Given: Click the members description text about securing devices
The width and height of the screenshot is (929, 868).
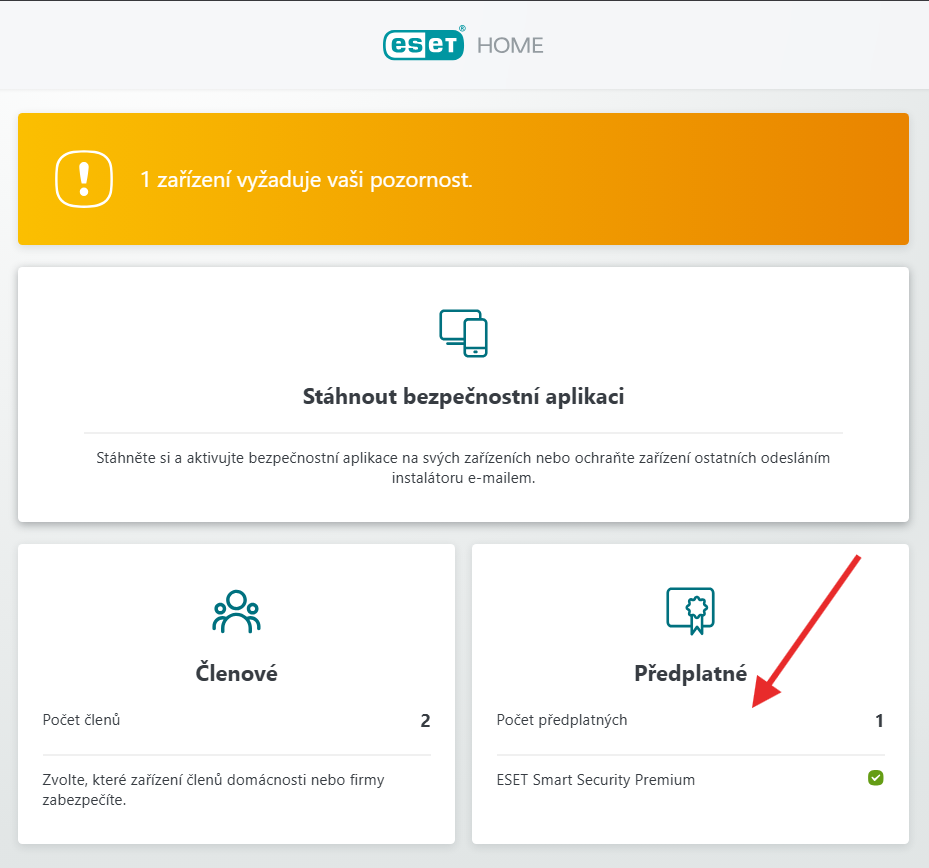Looking at the screenshot, I should pos(214,789).
